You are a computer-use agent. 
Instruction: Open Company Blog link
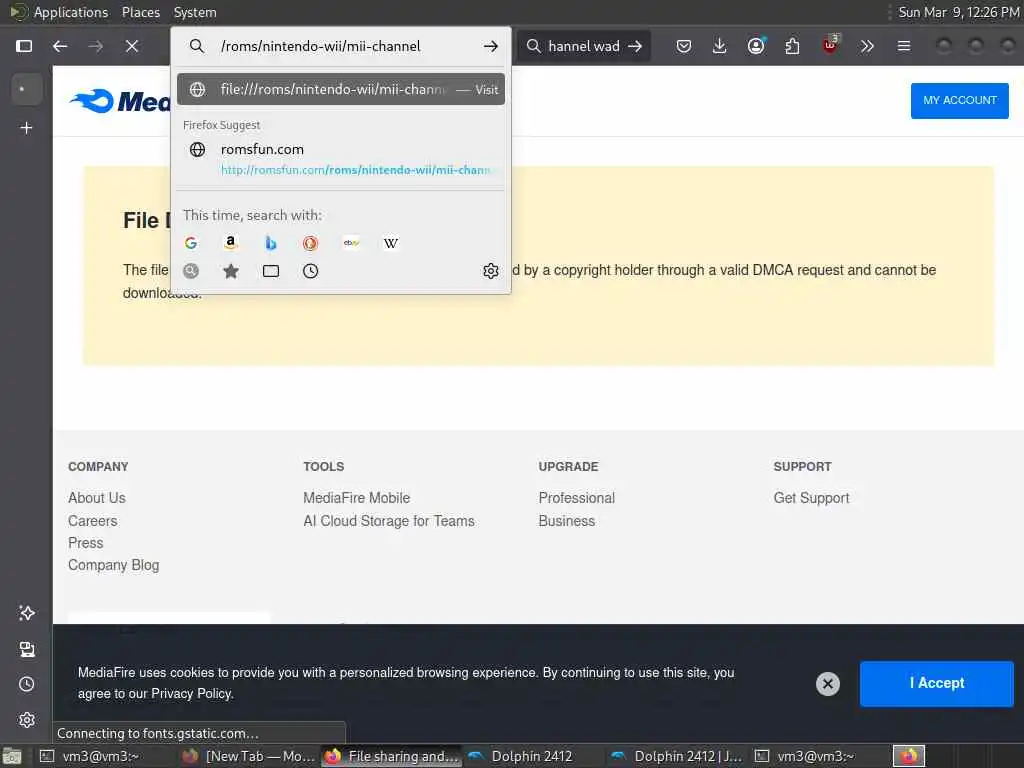pos(114,565)
